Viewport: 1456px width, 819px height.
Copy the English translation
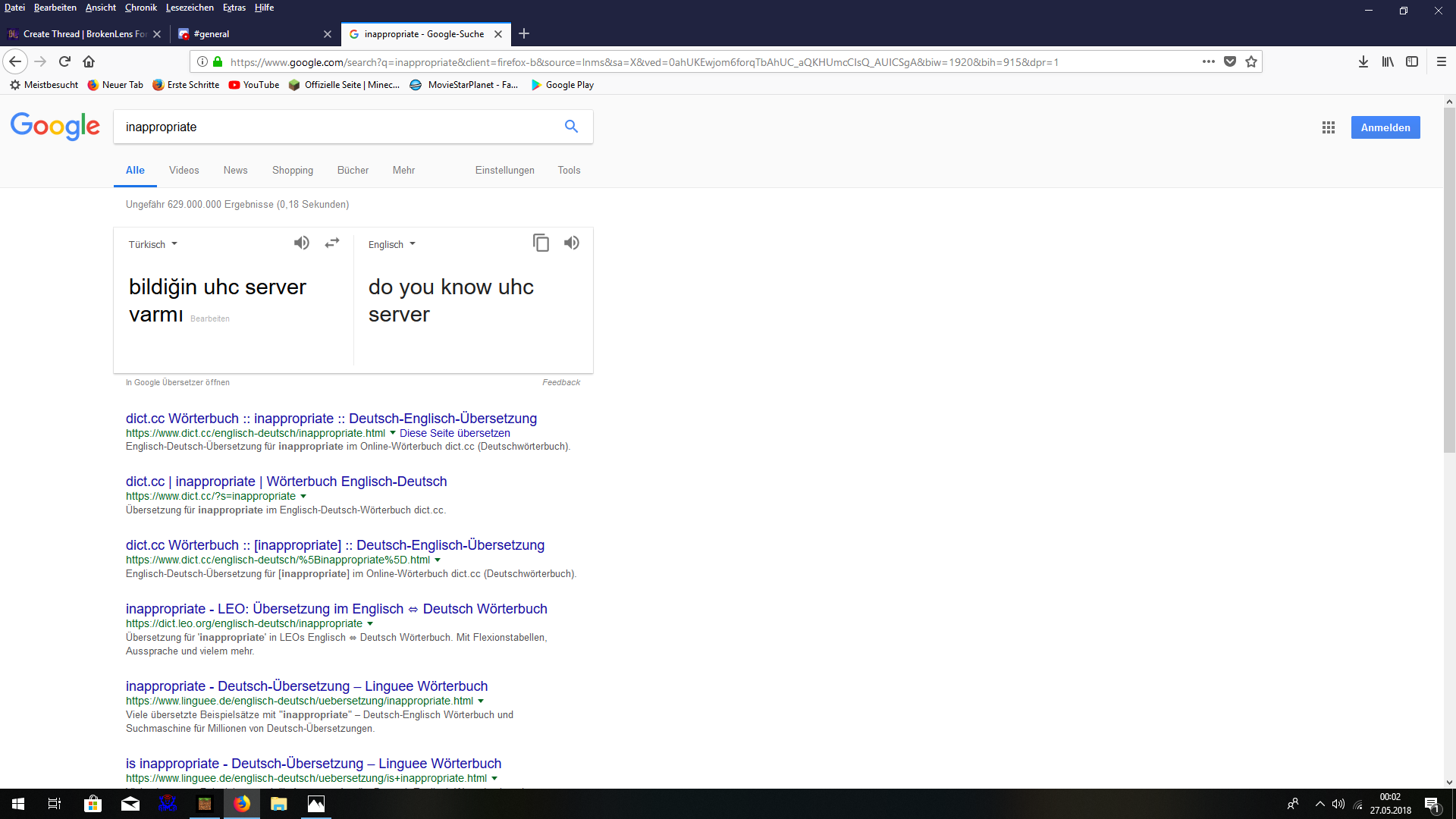[541, 243]
